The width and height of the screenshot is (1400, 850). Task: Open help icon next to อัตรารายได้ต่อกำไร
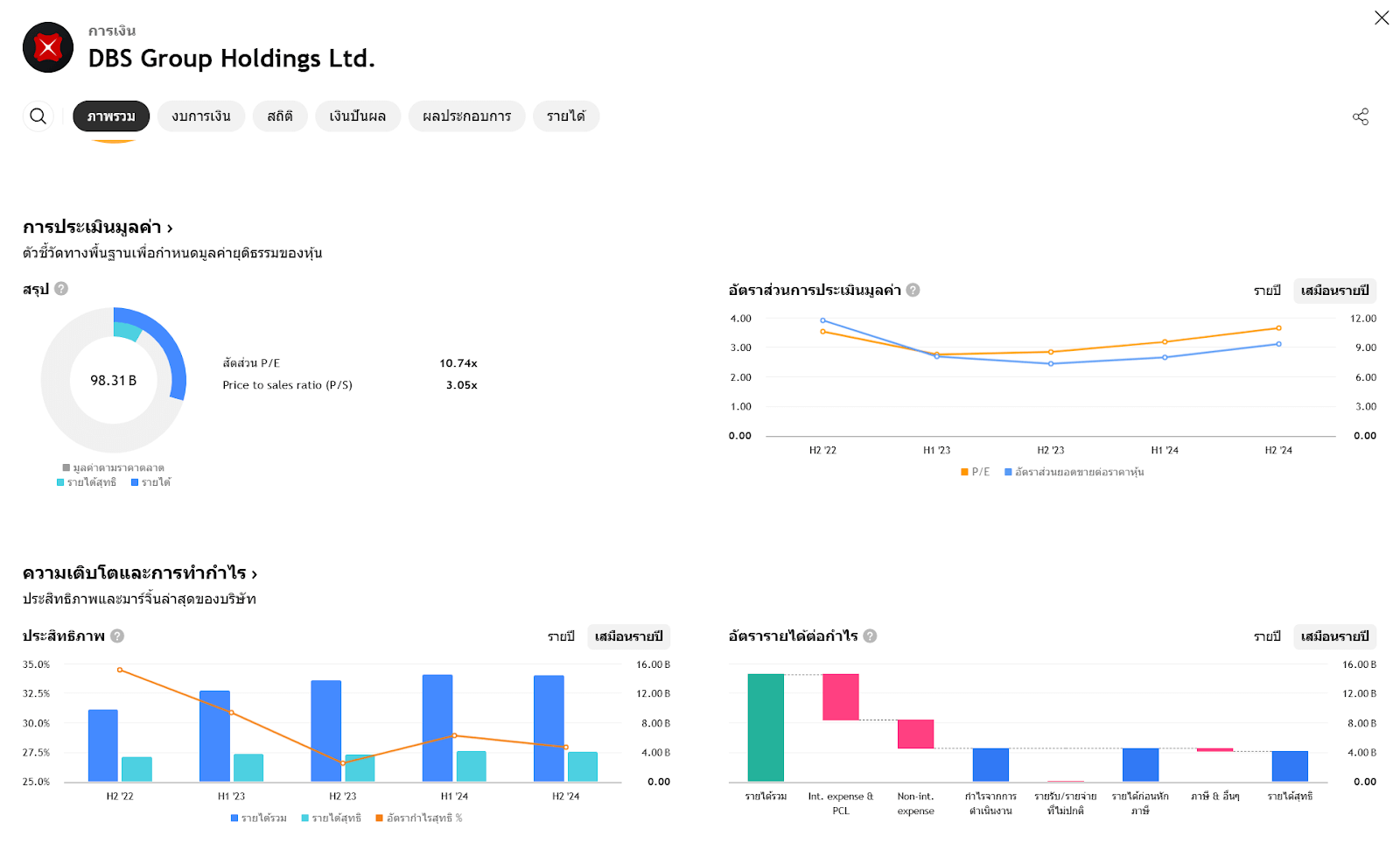(x=870, y=636)
